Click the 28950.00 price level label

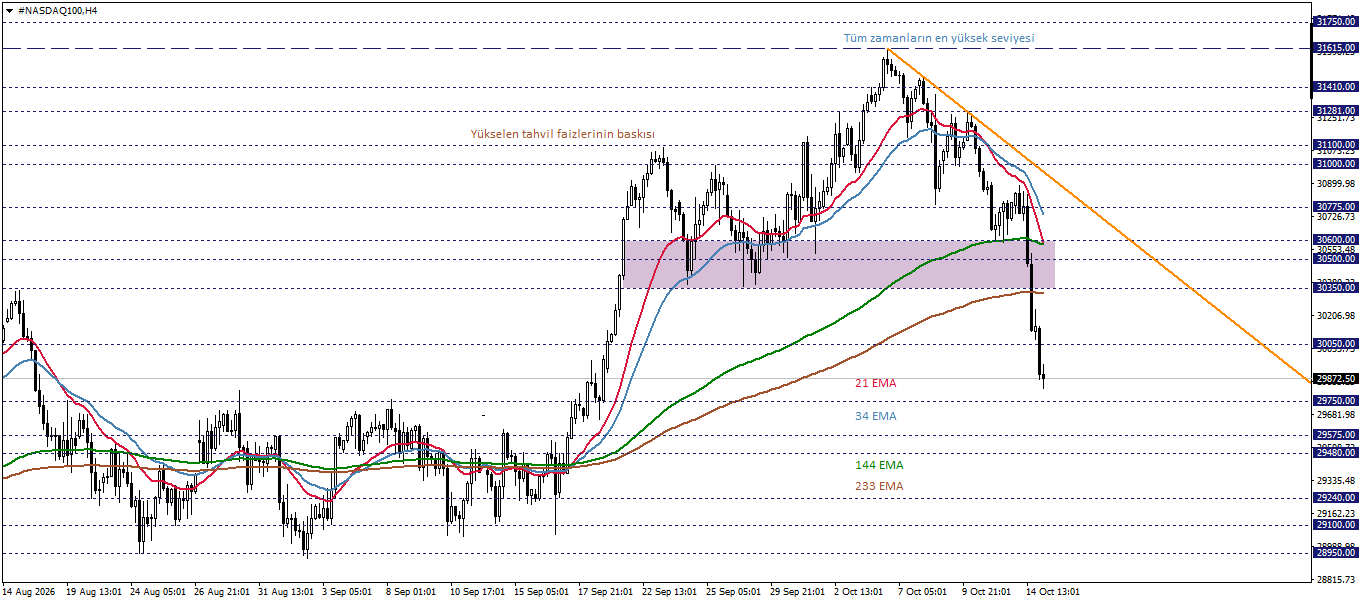point(1336,552)
